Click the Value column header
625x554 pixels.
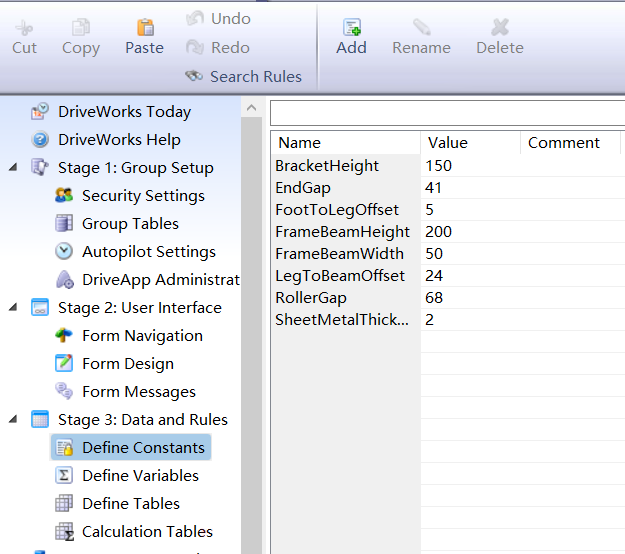470,143
